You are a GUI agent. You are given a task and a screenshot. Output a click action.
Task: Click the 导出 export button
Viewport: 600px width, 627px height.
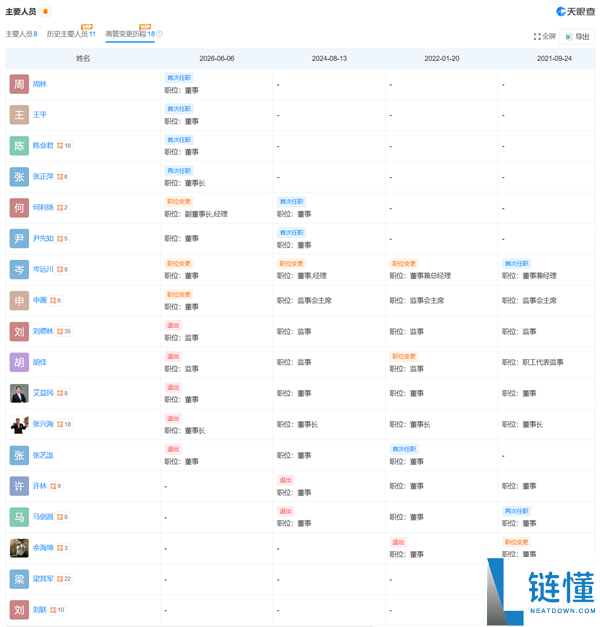[577, 37]
